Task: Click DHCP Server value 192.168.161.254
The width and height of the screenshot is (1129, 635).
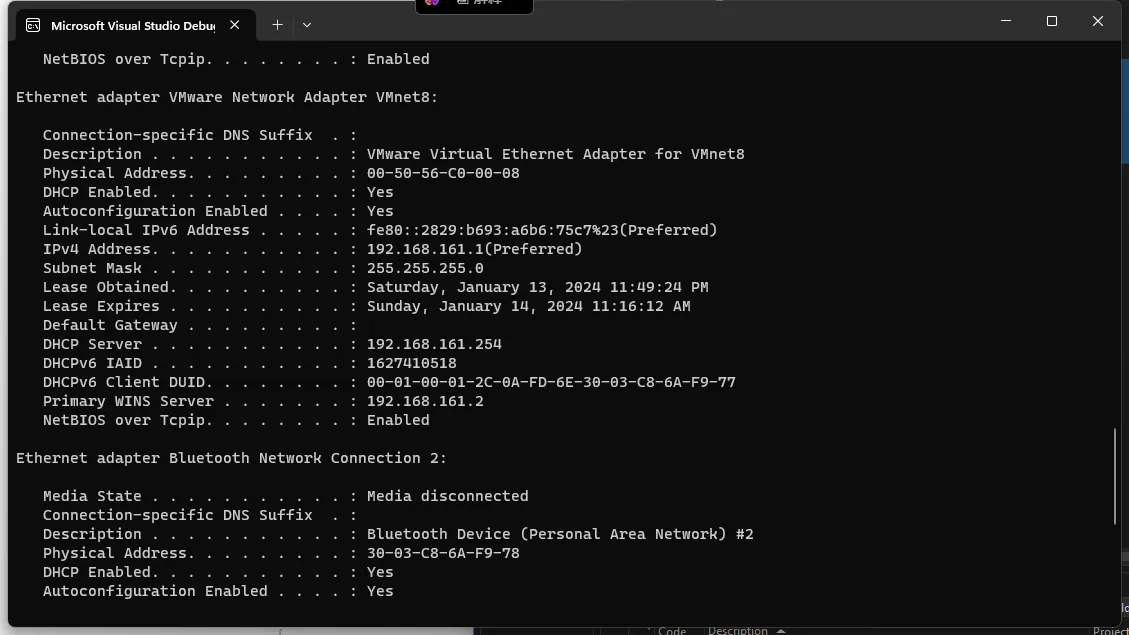Action: (434, 344)
